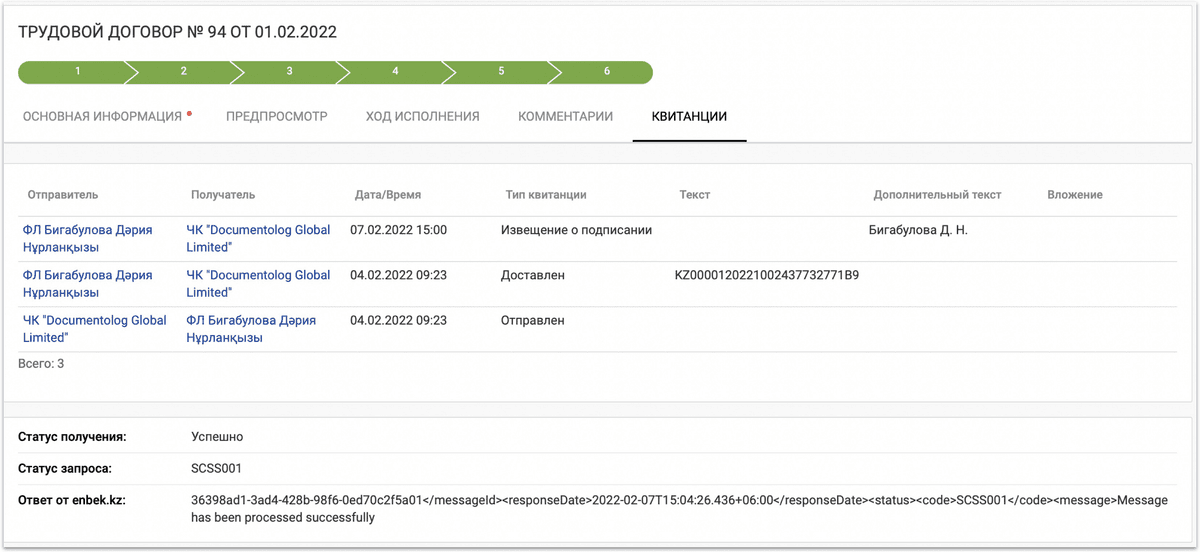Open the Основная информация tab
The width and height of the screenshot is (1200, 552).
point(102,116)
